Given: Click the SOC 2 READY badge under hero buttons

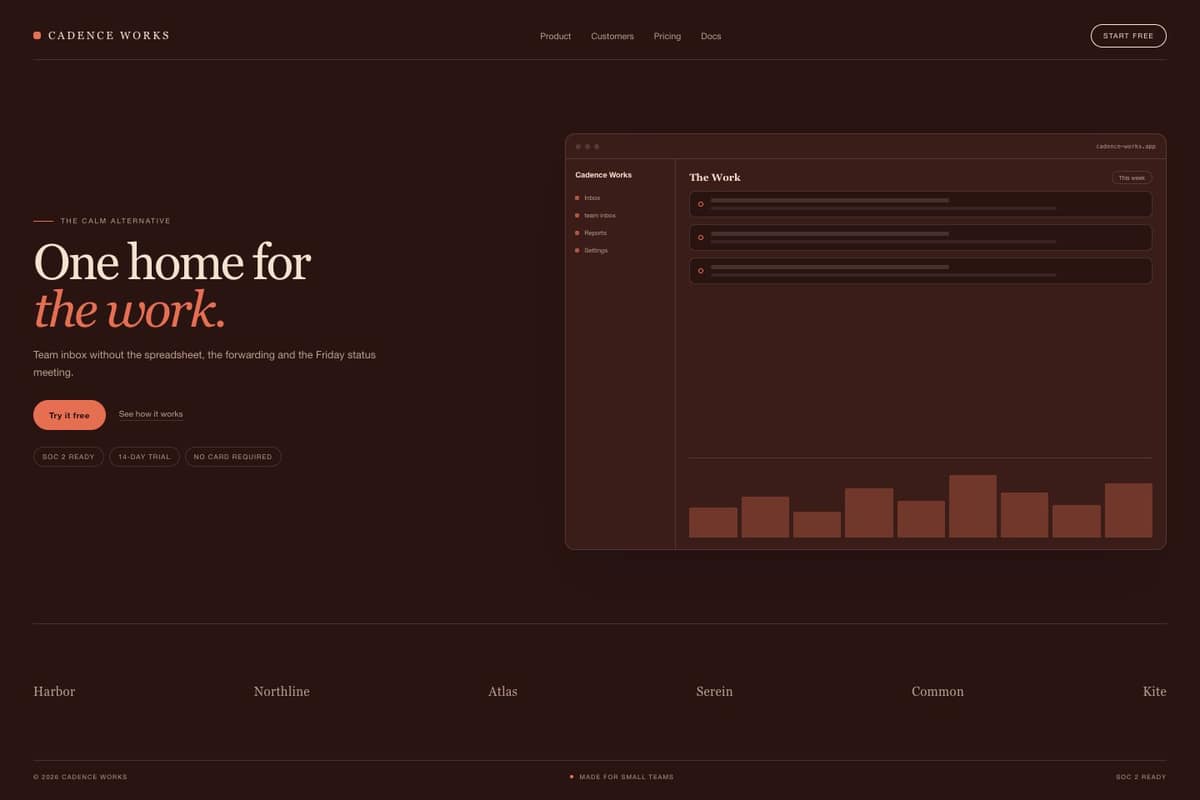Looking at the screenshot, I should [x=68, y=457].
